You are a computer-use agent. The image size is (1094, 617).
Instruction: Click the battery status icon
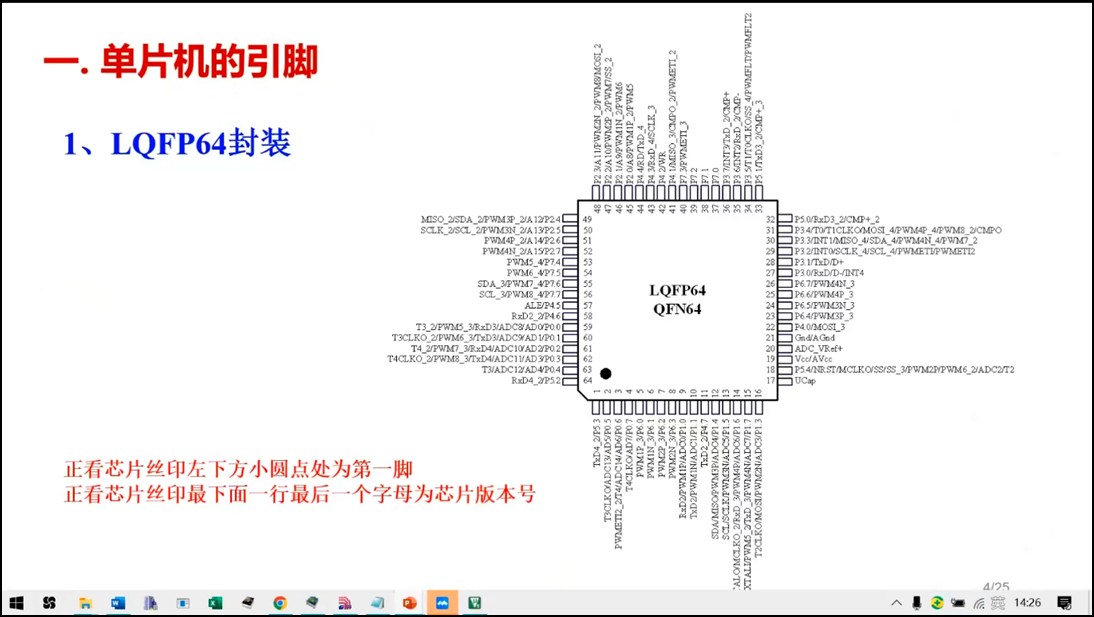[958, 603]
